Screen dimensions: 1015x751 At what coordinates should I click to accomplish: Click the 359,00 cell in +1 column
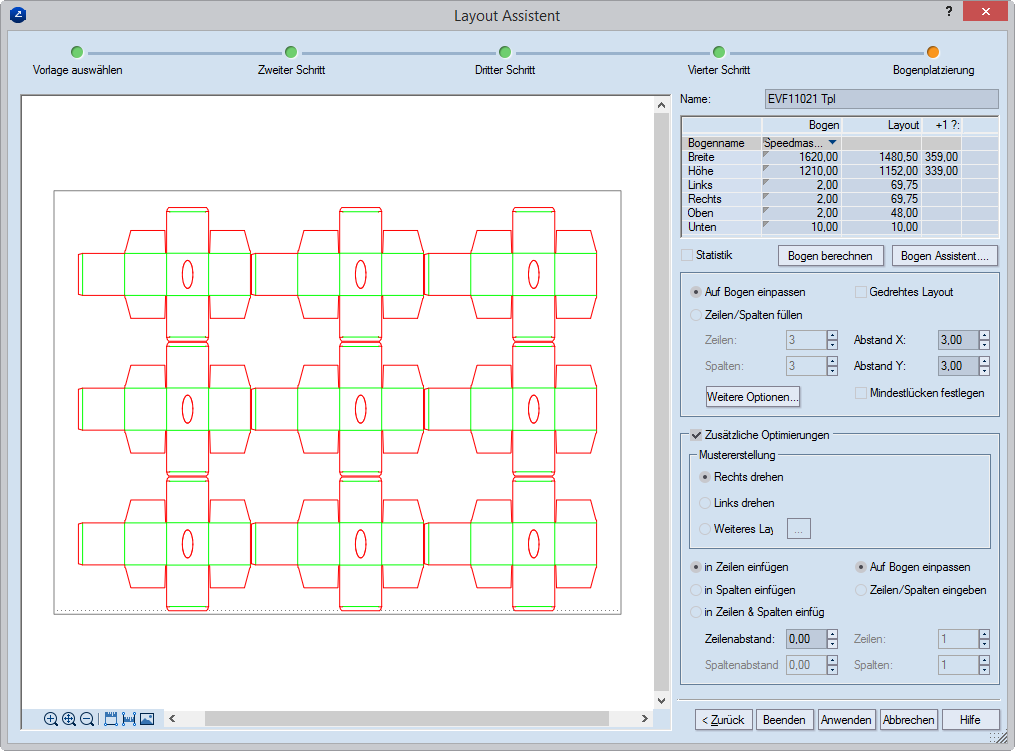pos(941,157)
